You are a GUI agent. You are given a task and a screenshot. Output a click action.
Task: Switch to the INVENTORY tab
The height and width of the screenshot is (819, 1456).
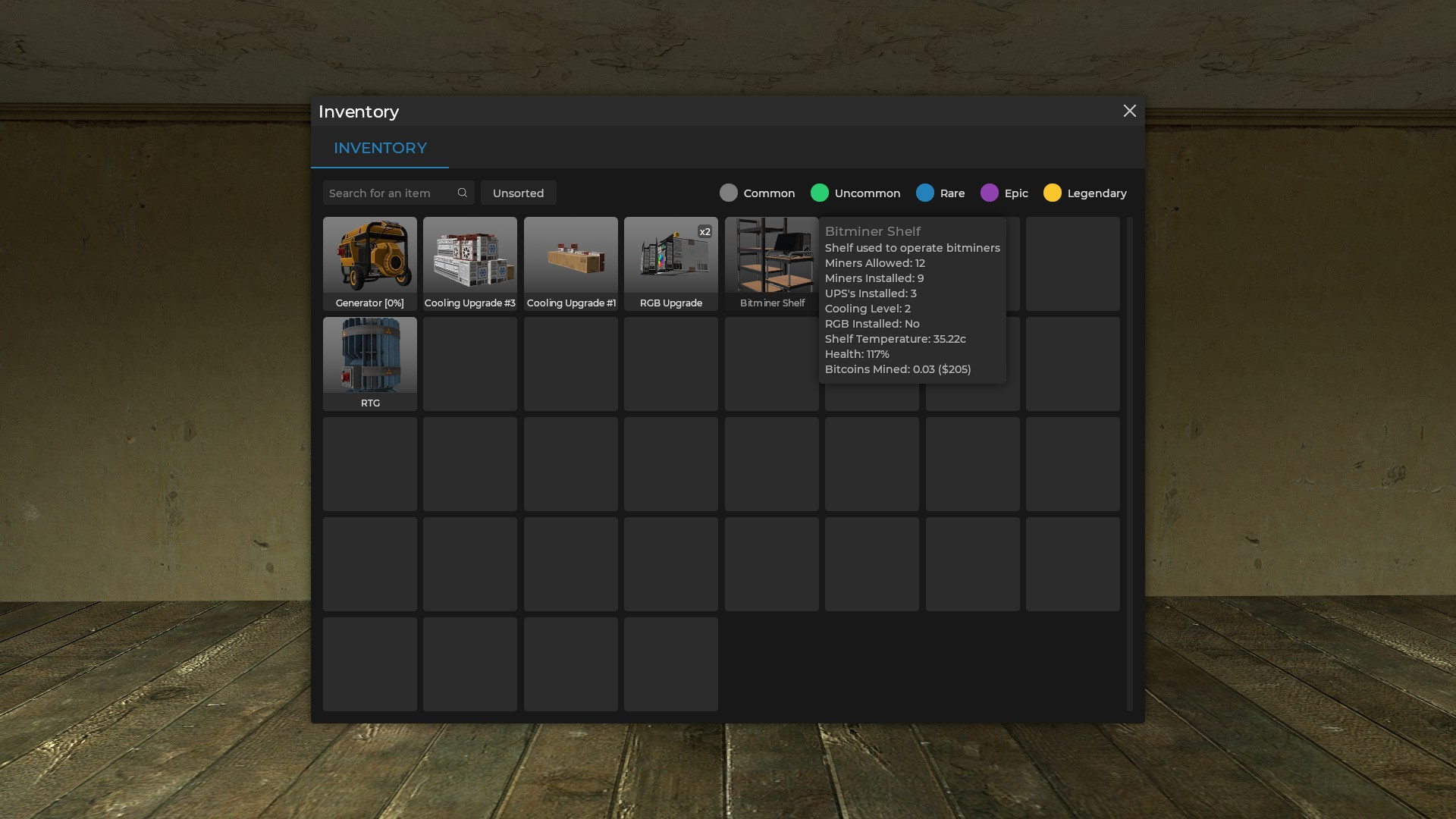(x=380, y=148)
